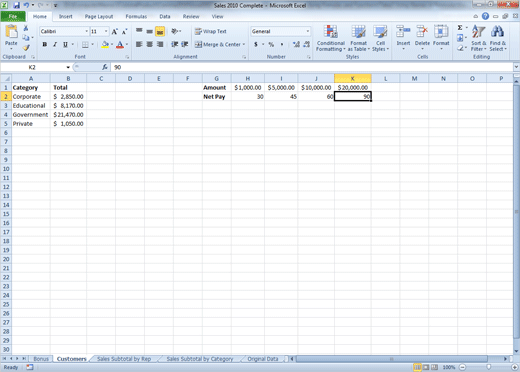Toggle Center horizontal alignment

point(150,44)
